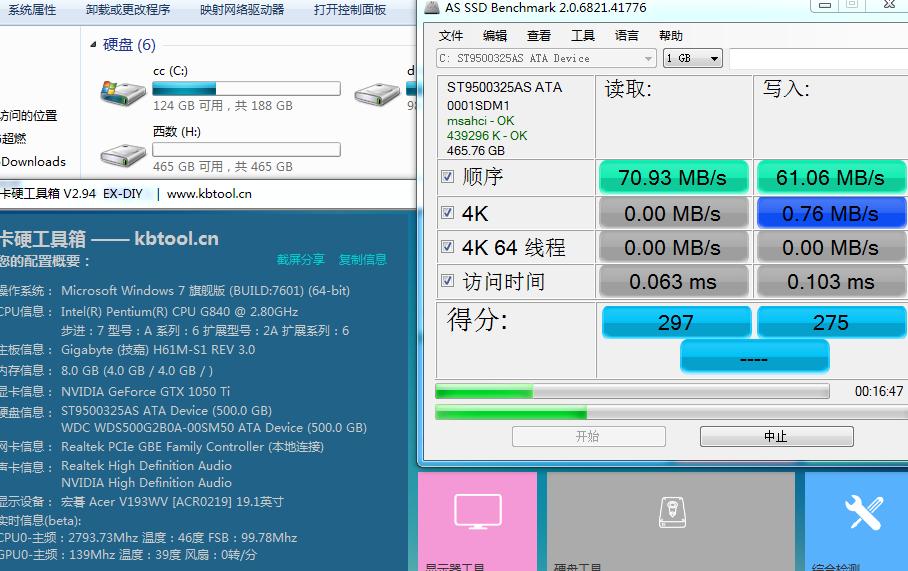Click the 中止 abort button
The height and width of the screenshot is (571, 908).
click(x=777, y=437)
